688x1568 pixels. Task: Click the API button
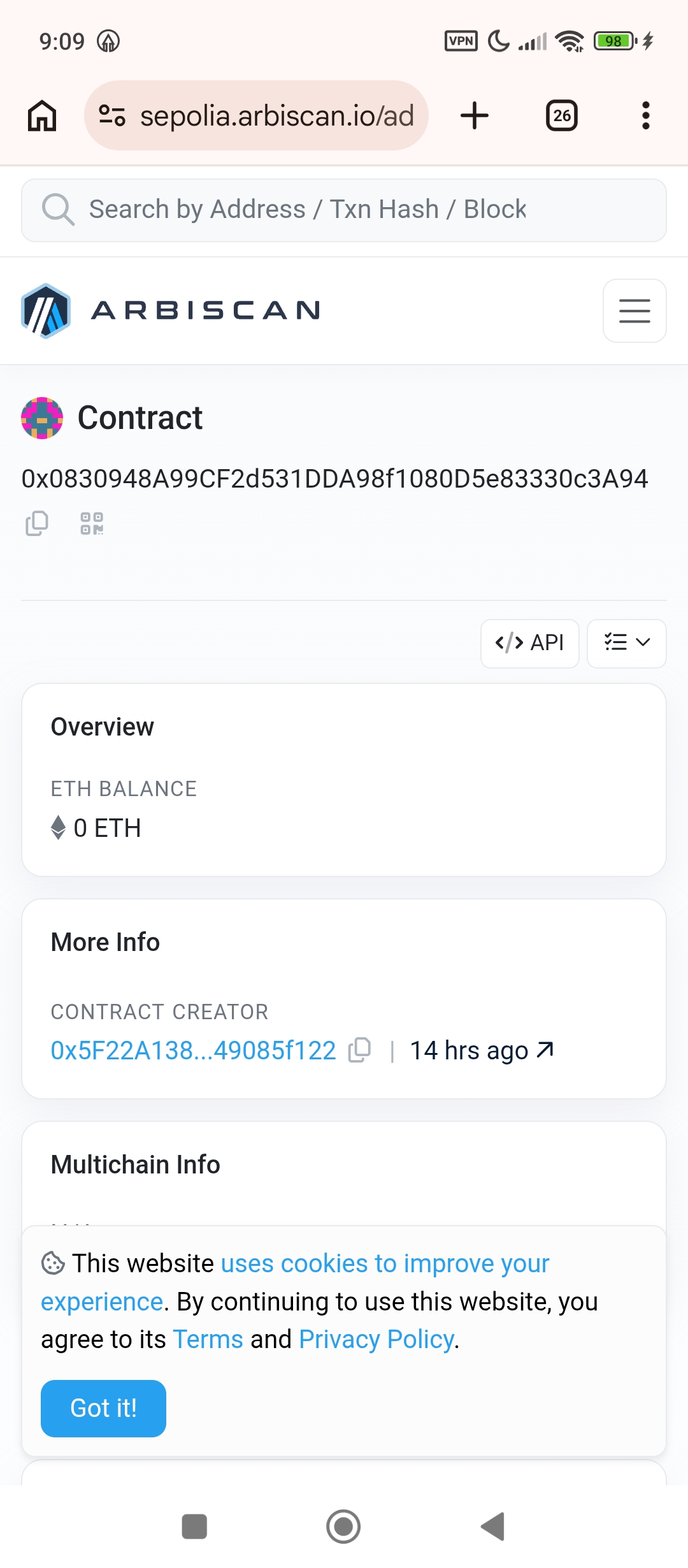530,643
